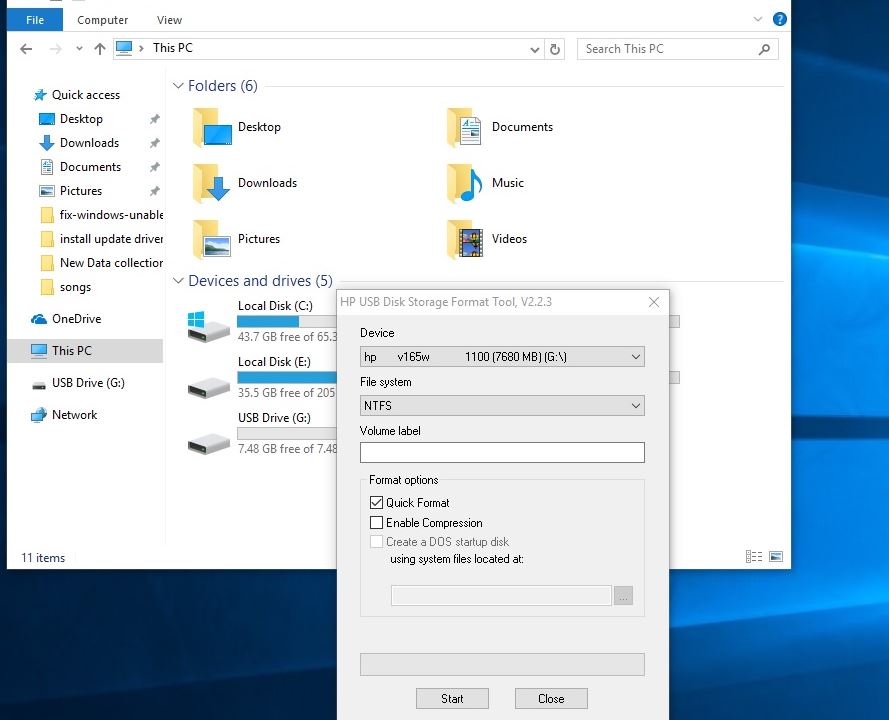Viewport: 889px width, 720px height.
Task: Open the Downloads folder icon in Folders
Action: tap(212, 183)
